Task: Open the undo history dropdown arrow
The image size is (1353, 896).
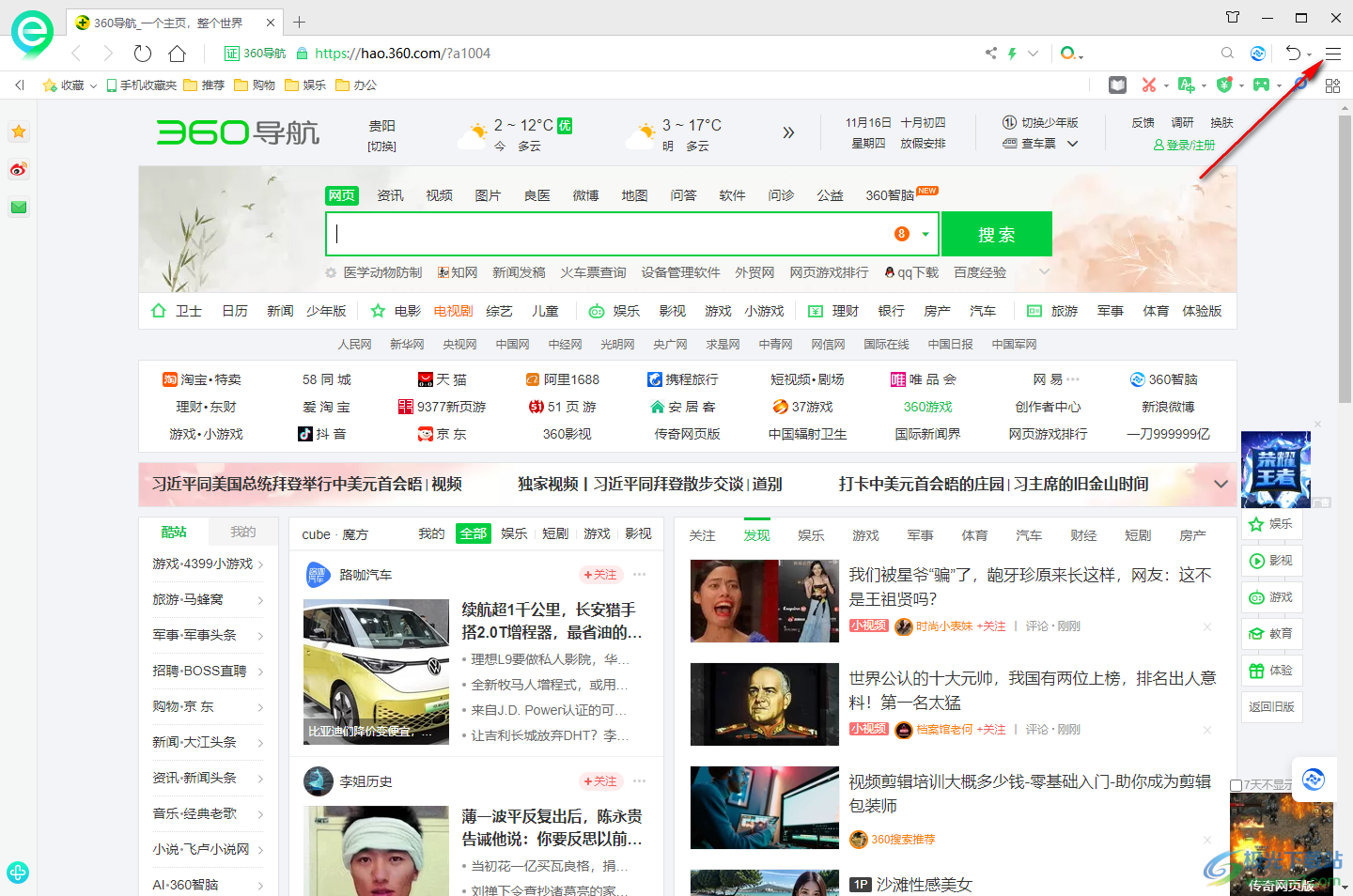Action: [1309, 54]
